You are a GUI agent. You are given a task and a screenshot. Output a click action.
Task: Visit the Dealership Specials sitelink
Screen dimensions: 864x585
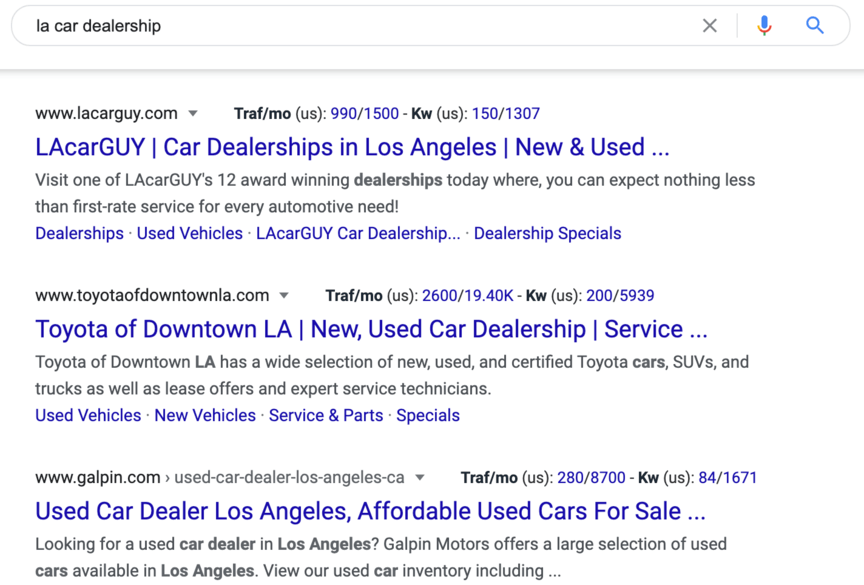[x=547, y=233]
